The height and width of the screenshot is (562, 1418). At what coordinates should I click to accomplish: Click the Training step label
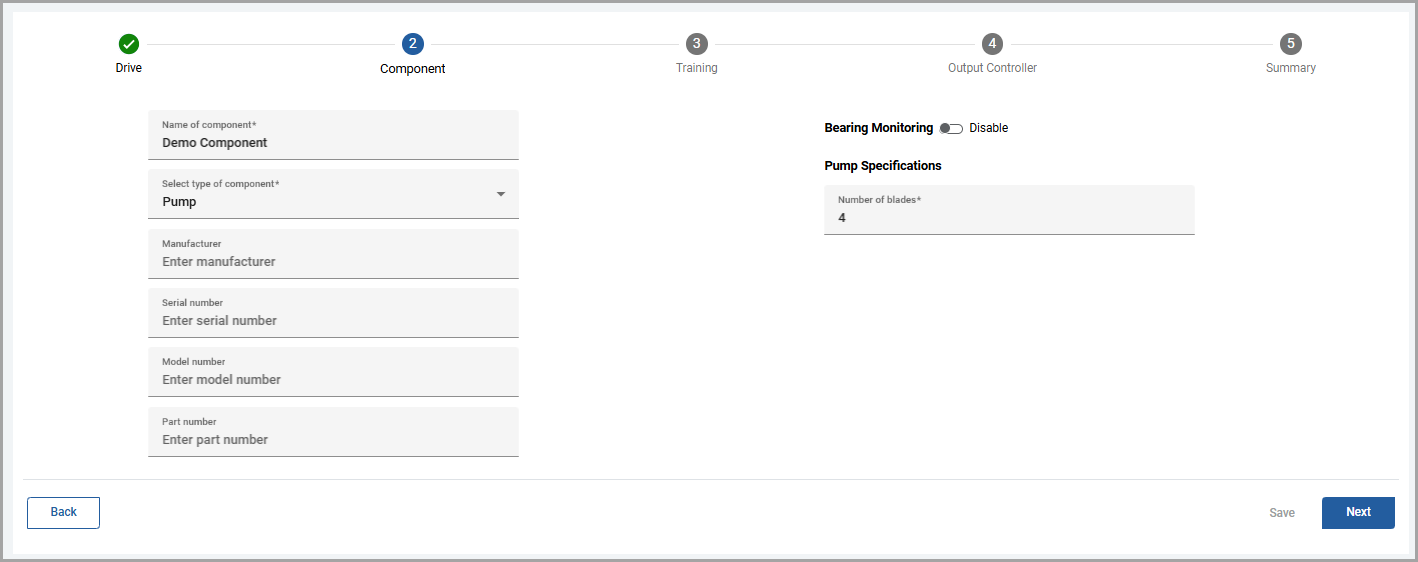[696, 68]
